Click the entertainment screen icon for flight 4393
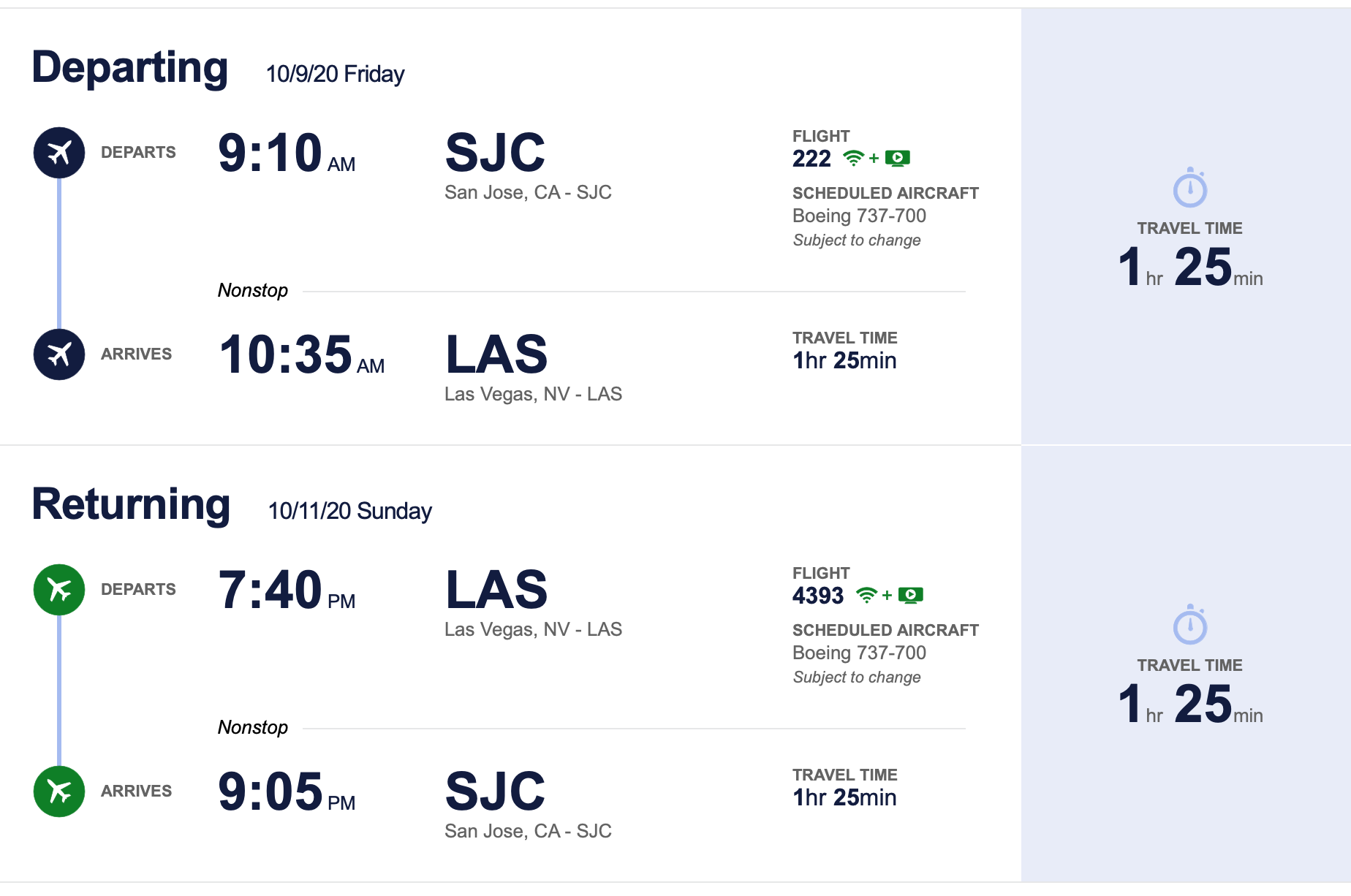 (911, 595)
